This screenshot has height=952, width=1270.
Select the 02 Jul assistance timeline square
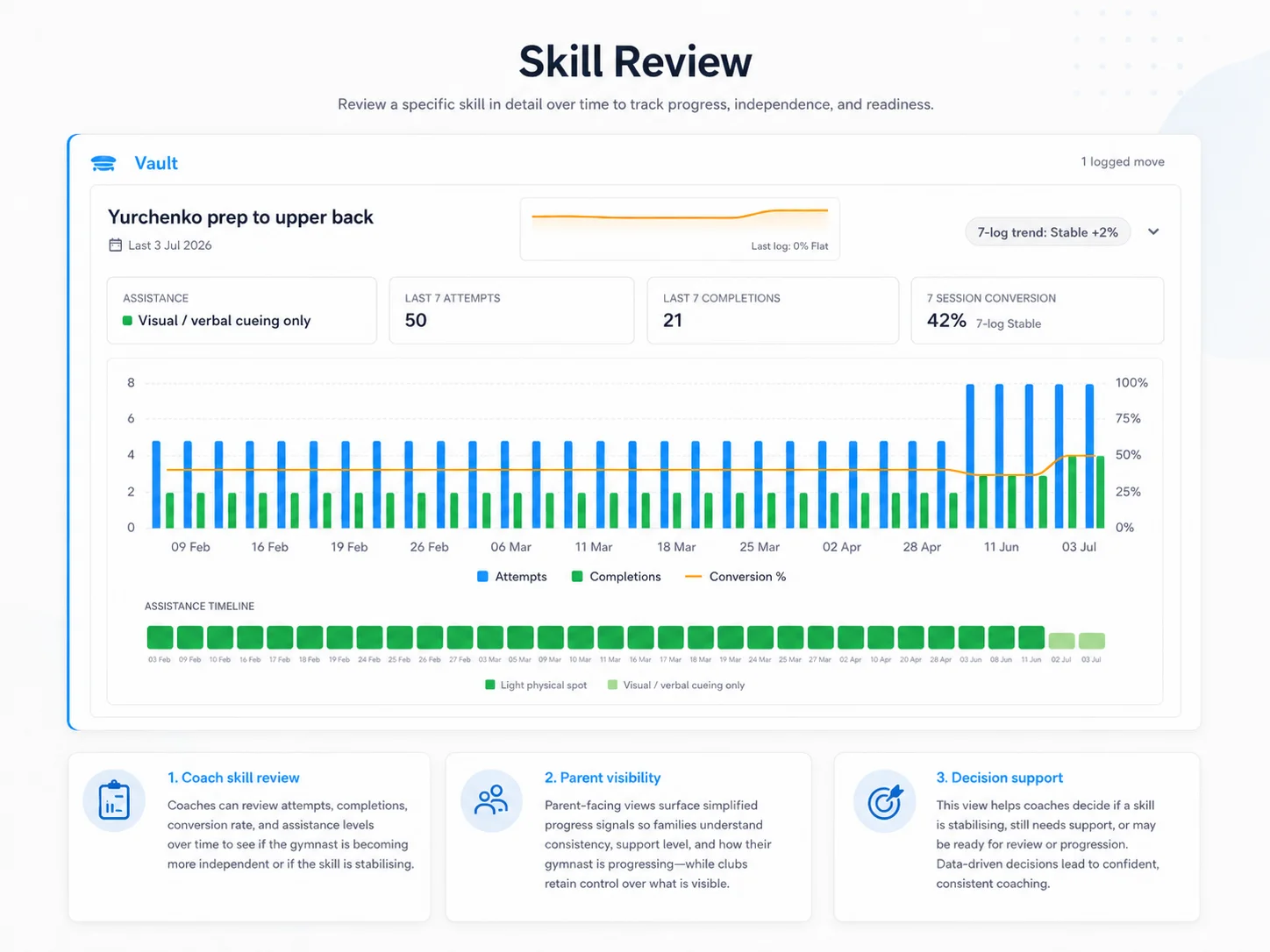1061,641
